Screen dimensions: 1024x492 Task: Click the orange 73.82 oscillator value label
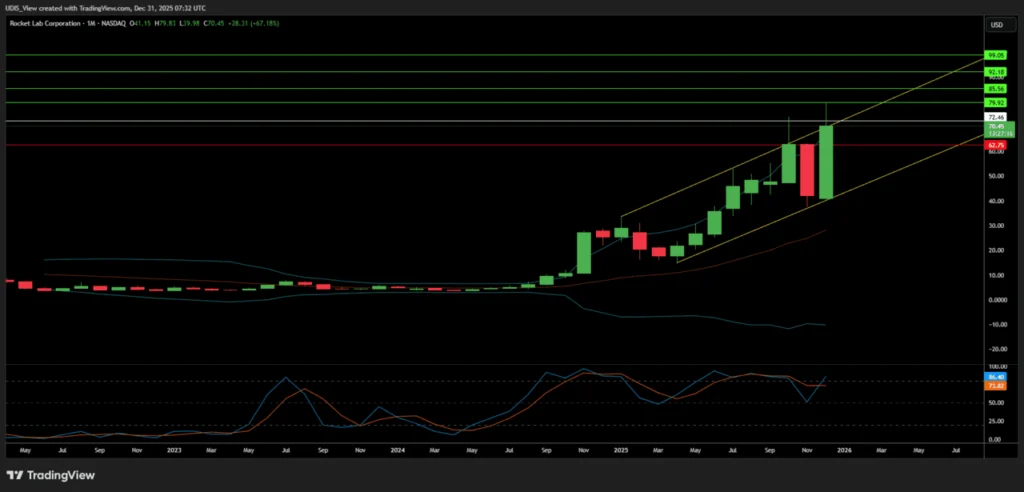click(996, 386)
